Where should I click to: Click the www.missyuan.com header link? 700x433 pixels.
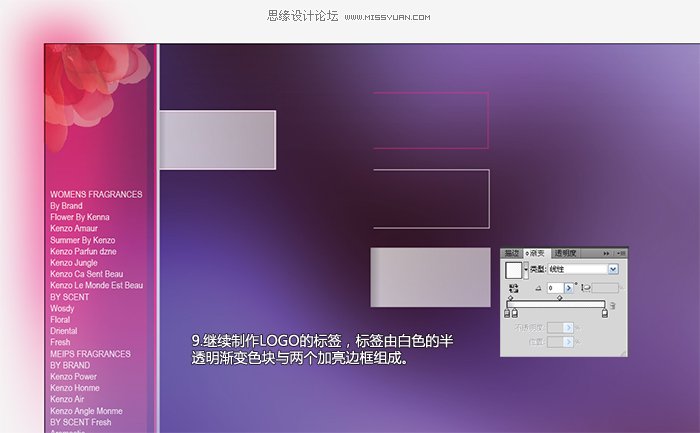click(x=388, y=17)
